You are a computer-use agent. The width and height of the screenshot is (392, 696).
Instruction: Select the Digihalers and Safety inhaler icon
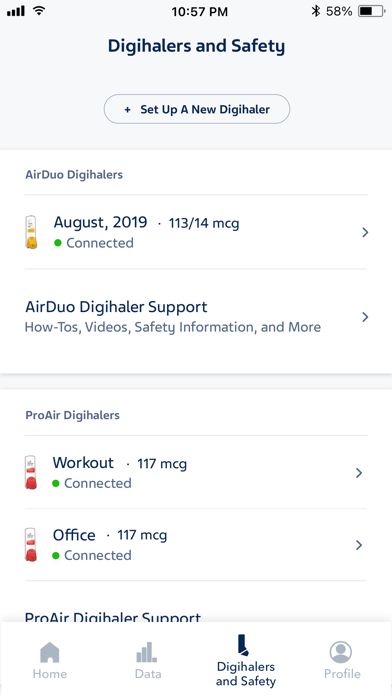click(243, 645)
